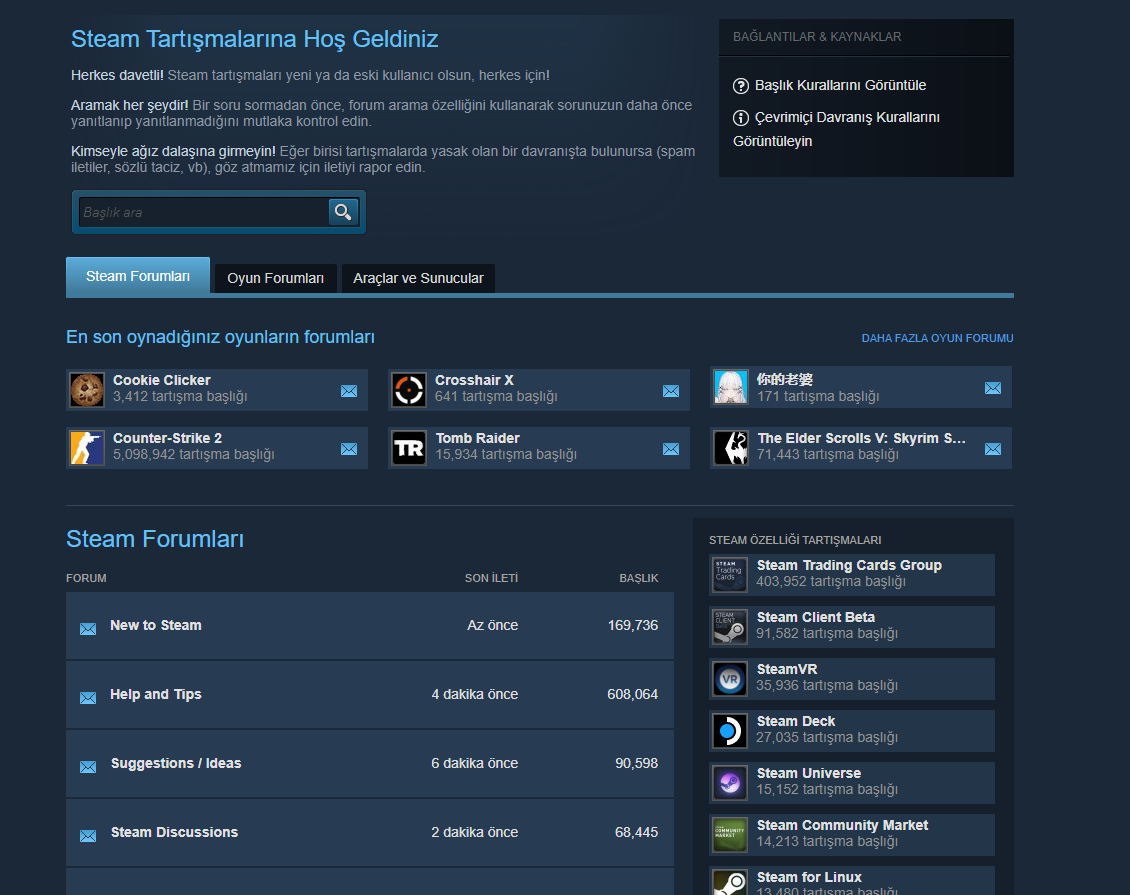Click the Crosshair X game icon
Viewport: 1130px width, 895px height.
409,390
